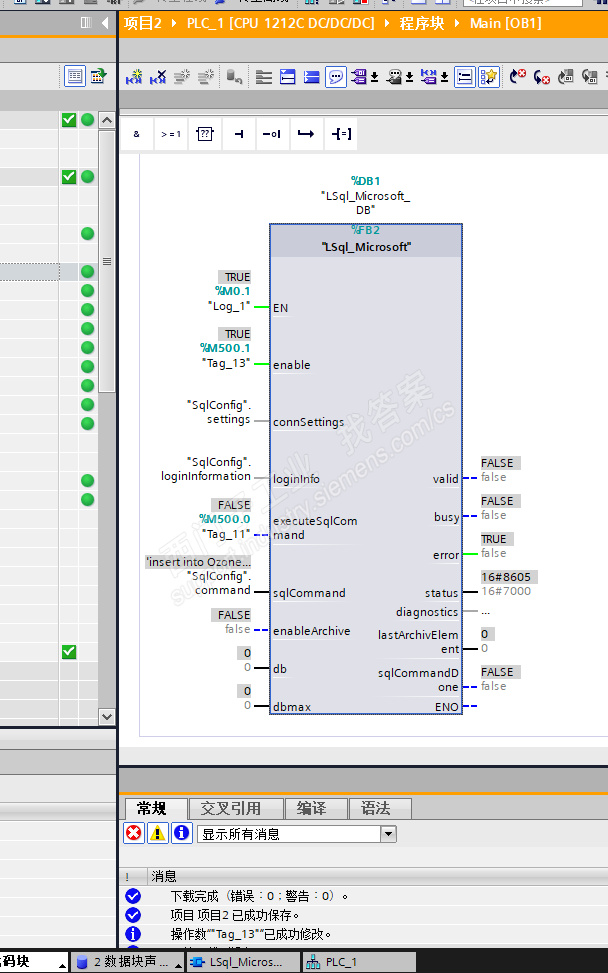Click PLC_1 [CPU 1212C DC/DC/DC] breadcrumb

point(281,24)
